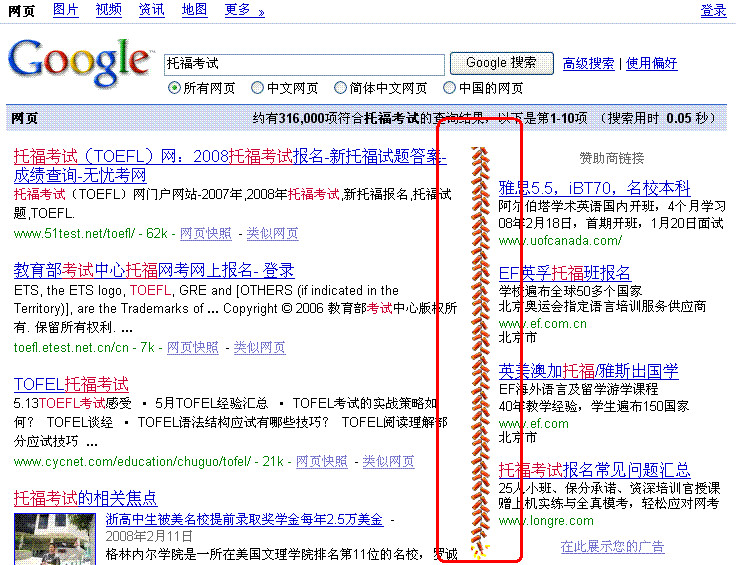
Task: Click the www.longre.com ad URL
Action: point(546,520)
